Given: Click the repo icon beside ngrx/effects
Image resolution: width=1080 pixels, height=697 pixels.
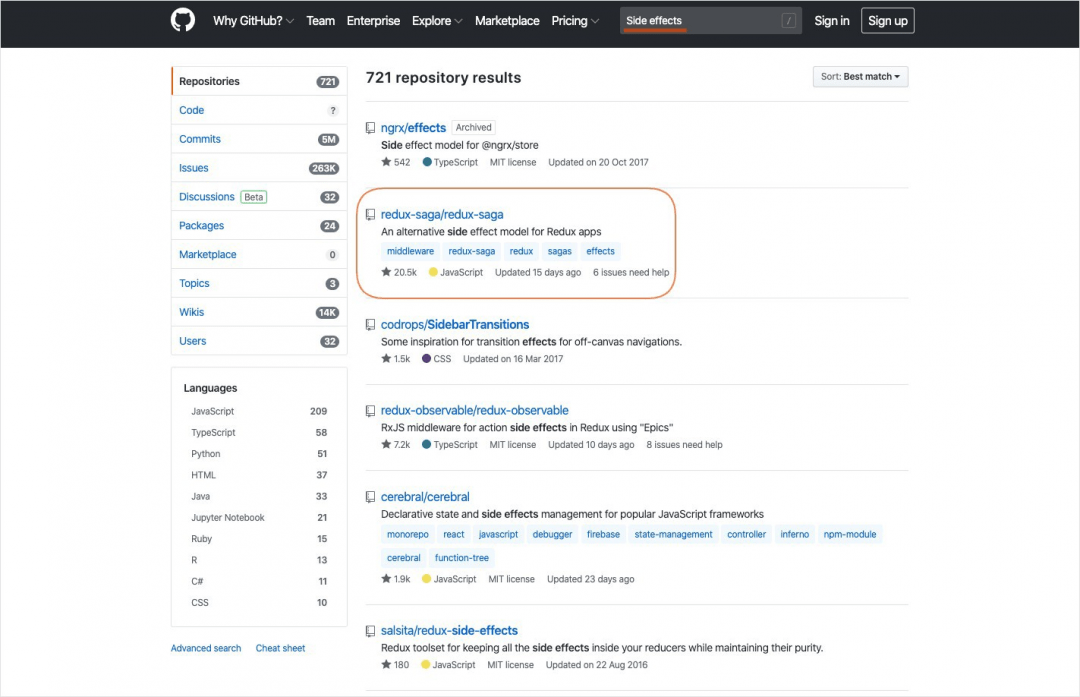Looking at the screenshot, I should click(370, 128).
